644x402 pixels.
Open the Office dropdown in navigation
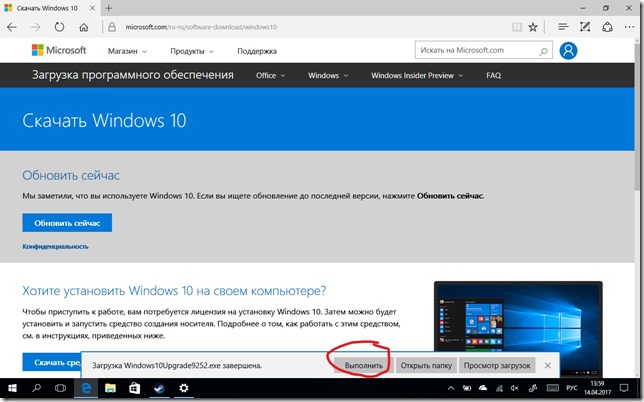pos(270,76)
